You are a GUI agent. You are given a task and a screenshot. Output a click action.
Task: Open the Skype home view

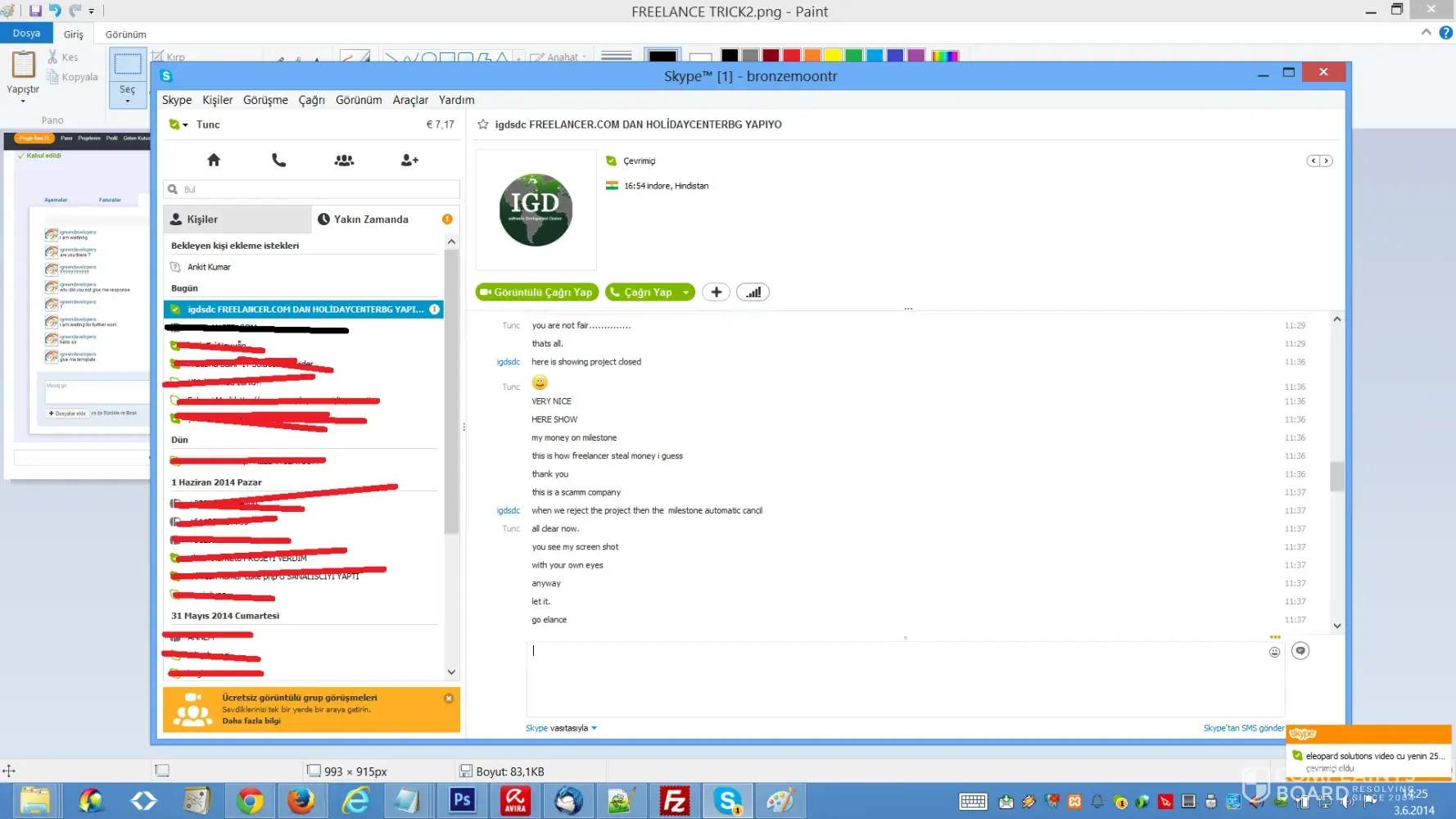tap(214, 161)
